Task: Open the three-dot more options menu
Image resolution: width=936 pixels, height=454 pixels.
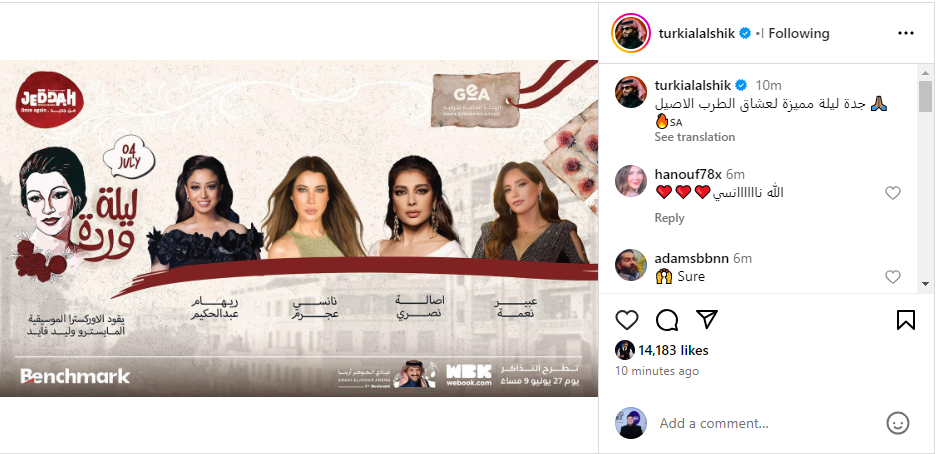Action: coord(906,33)
